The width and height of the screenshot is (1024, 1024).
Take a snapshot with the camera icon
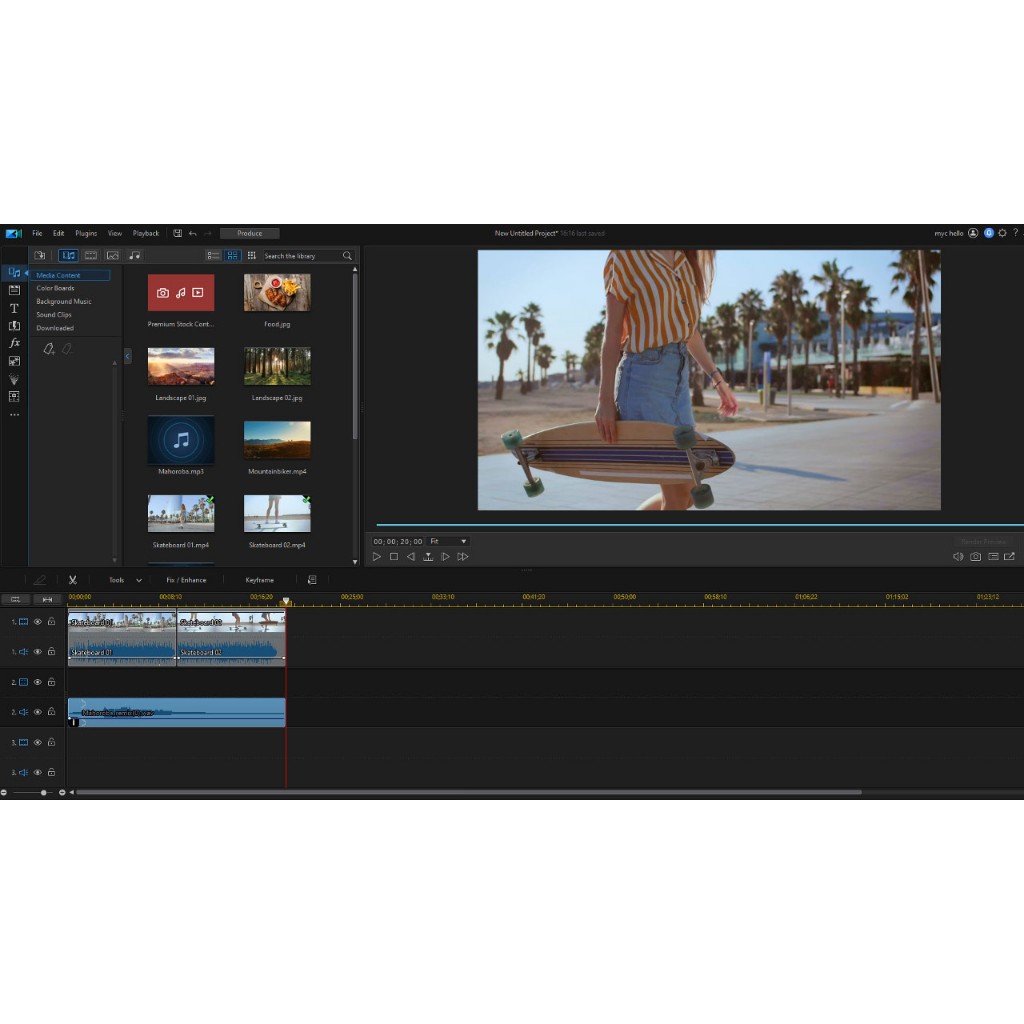tap(975, 557)
